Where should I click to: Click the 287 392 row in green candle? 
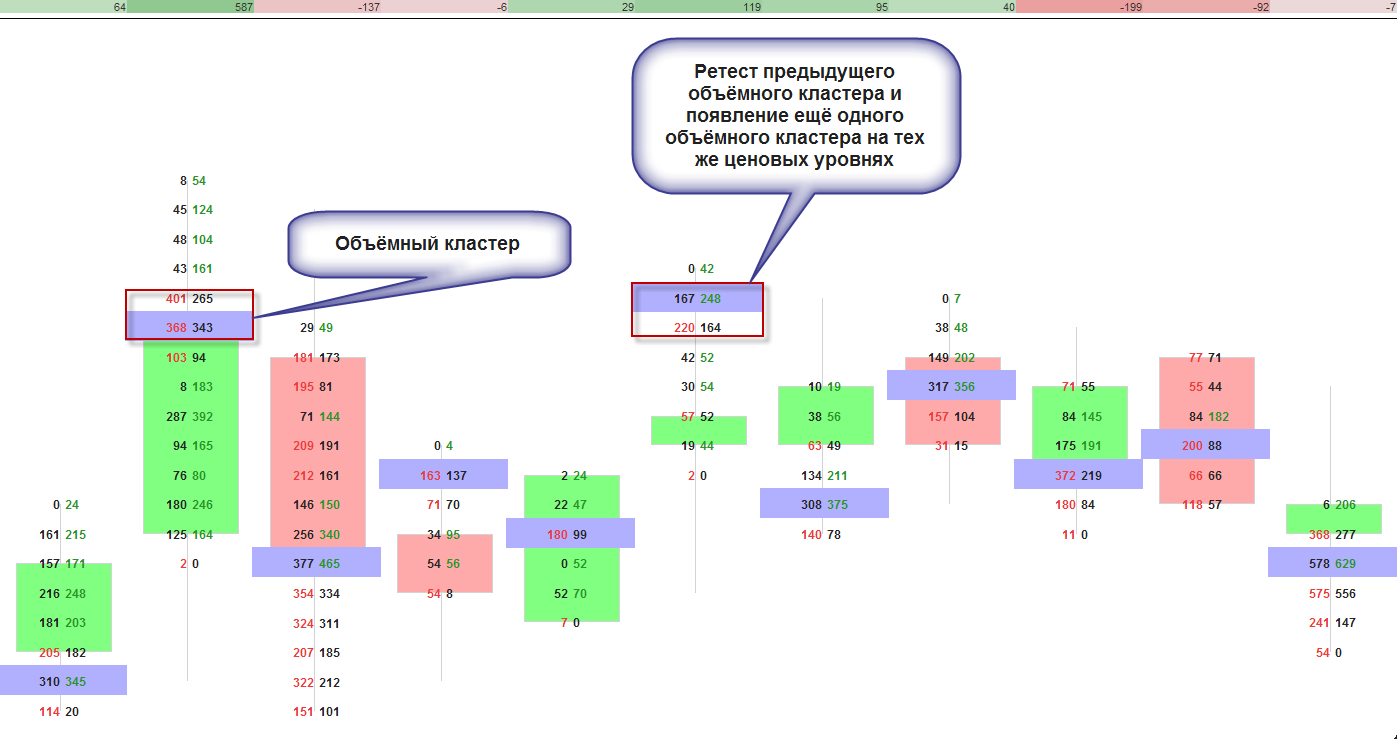tap(189, 416)
